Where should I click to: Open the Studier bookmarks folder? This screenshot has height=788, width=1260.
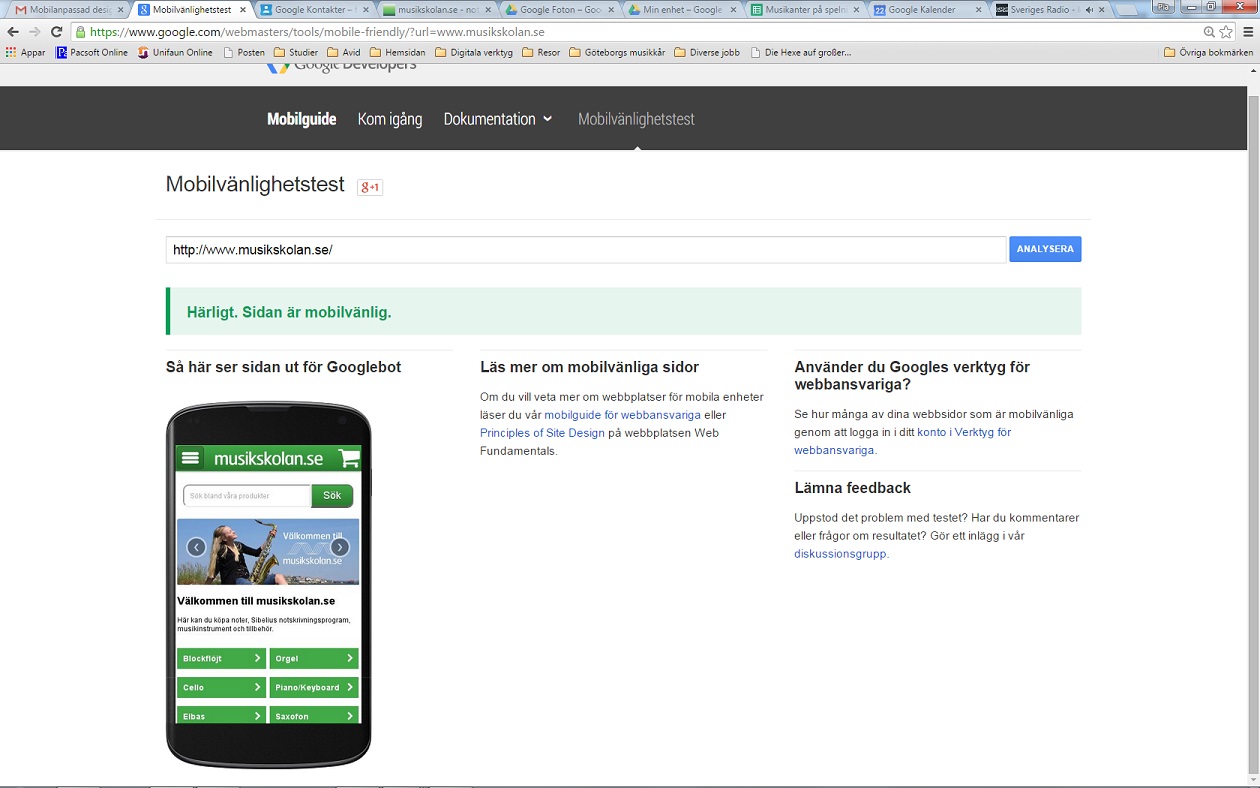point(296,52)
